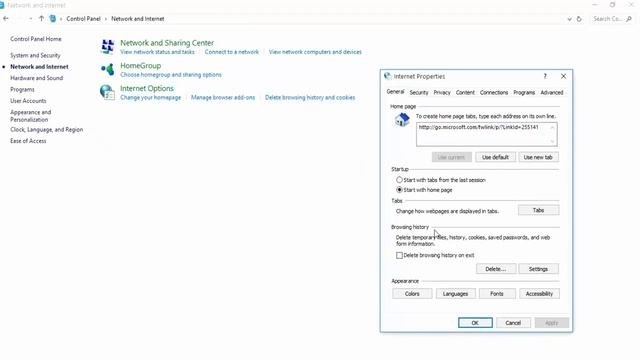640x360 pixels.
Task: Click Control Panel in the breadcrumb
Action: [x=83, y=19]
